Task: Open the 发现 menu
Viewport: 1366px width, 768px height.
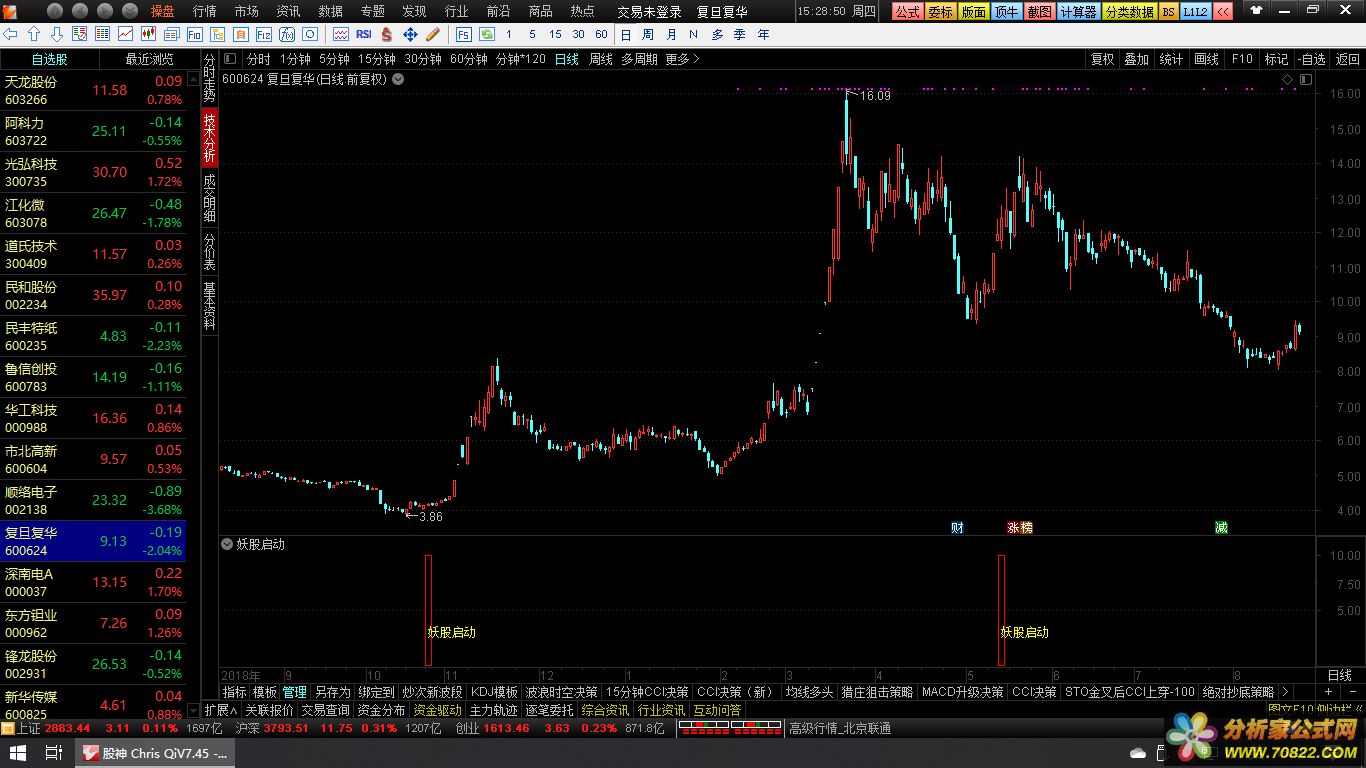Action: click(x=414, y=11)
